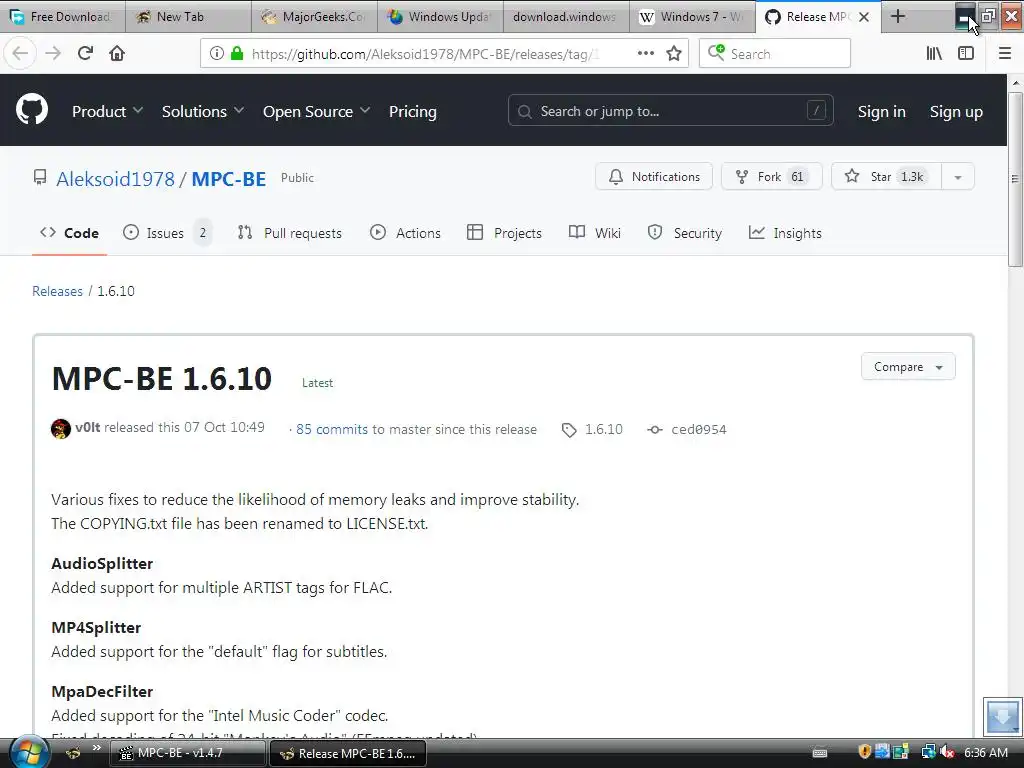The height and width of the screenshot is (768, 1024).
Task: Click v0lt's avatar image
Action: (61, 429)
